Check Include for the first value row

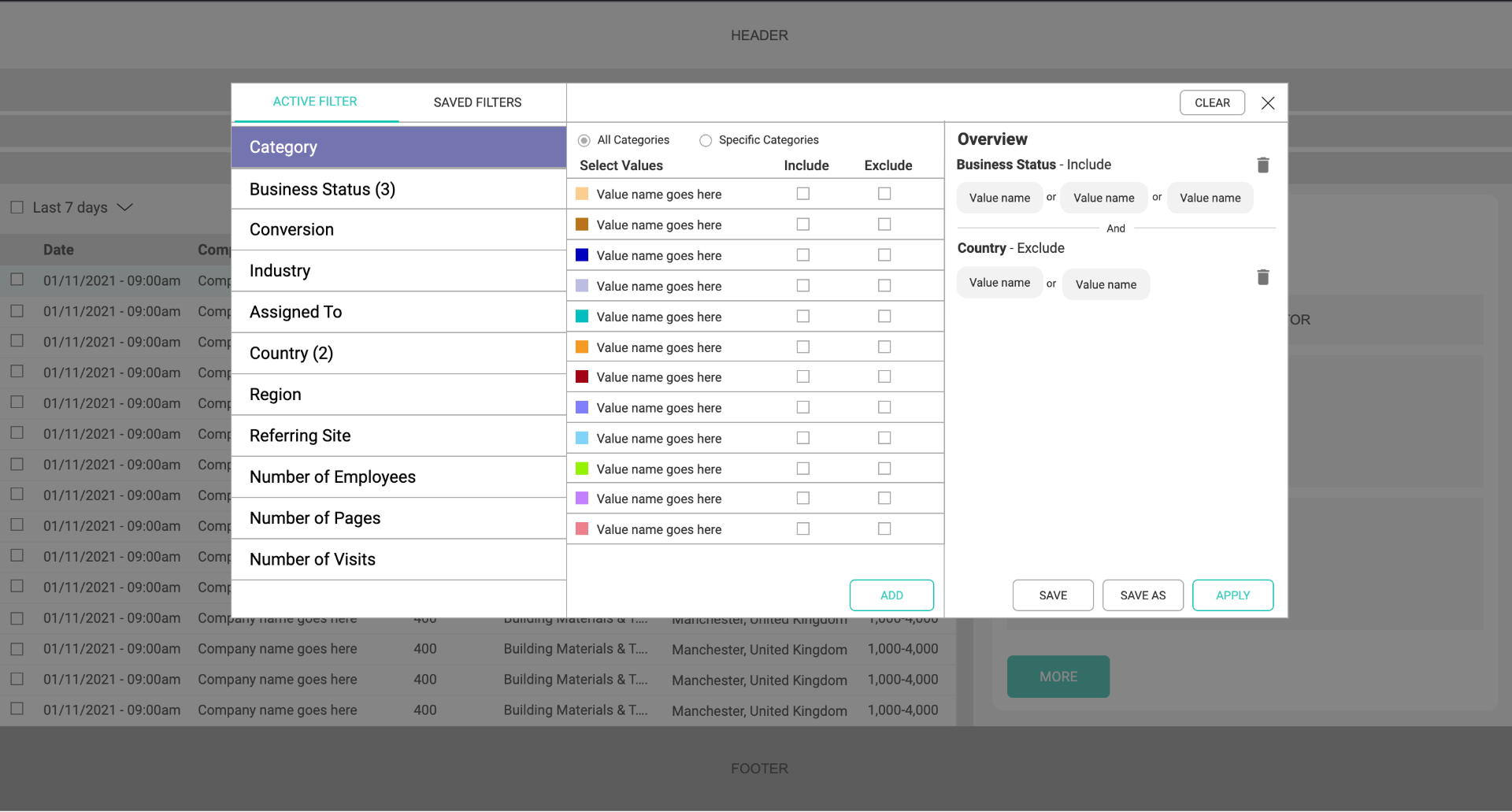point(803,194)
